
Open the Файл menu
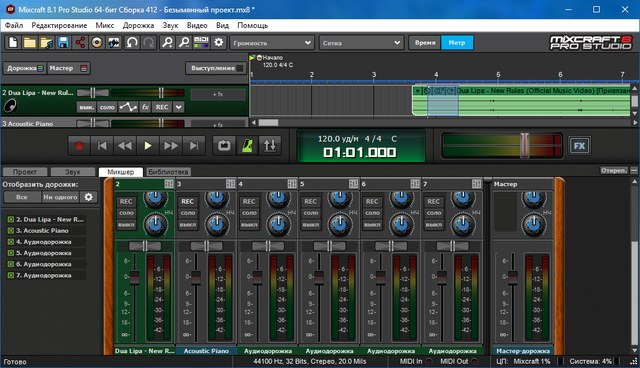tap(14, 25)
